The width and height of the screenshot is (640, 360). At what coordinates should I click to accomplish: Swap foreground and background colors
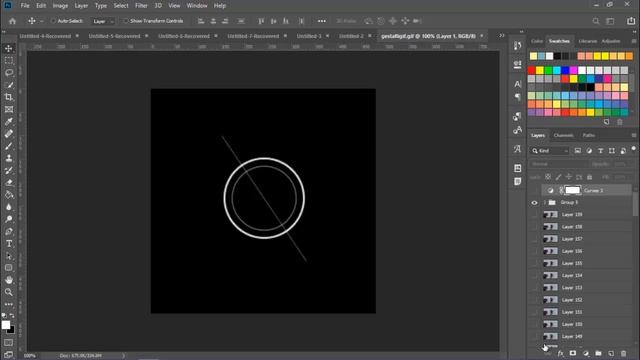[12, 316]
